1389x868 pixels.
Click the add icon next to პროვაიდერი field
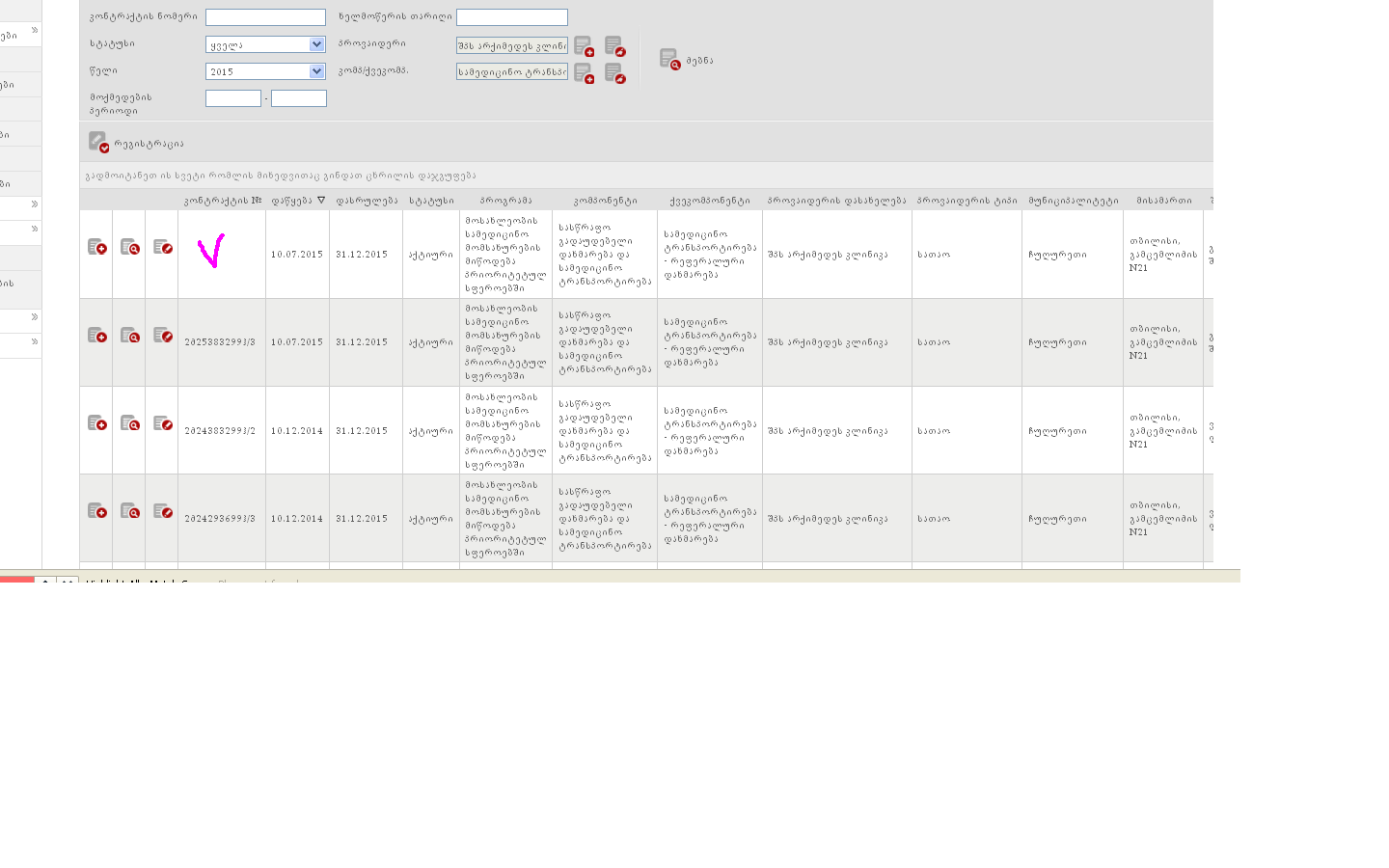(x=584, y=46)
